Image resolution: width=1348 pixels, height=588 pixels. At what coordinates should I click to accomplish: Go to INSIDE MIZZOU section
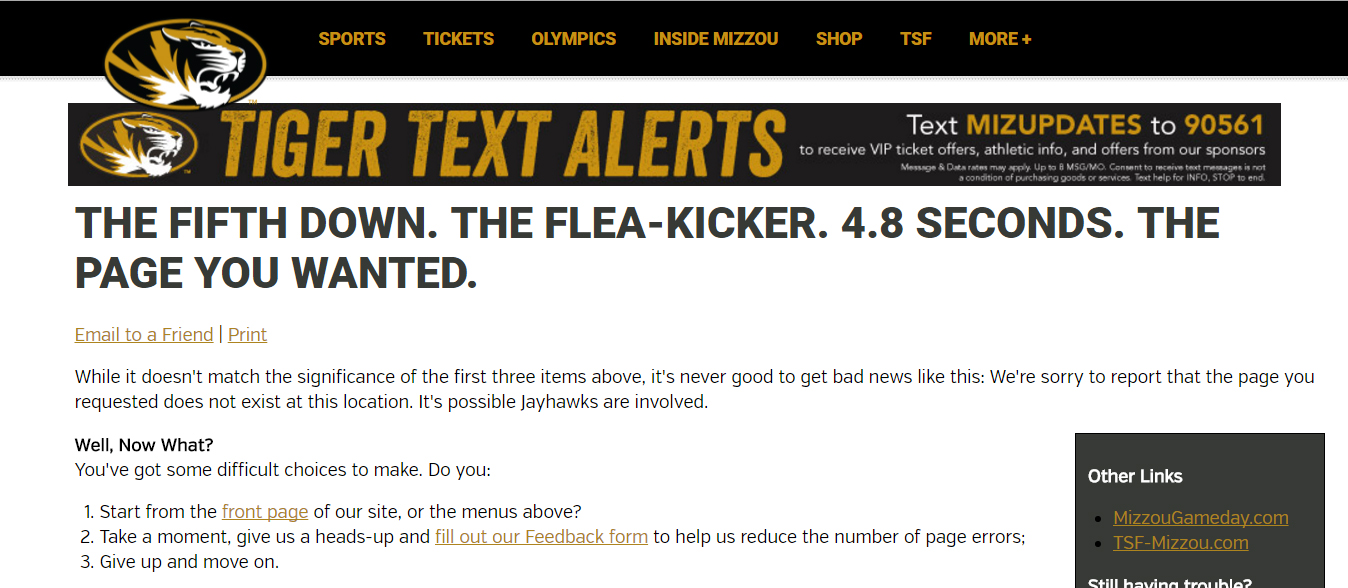click(716, 39)
